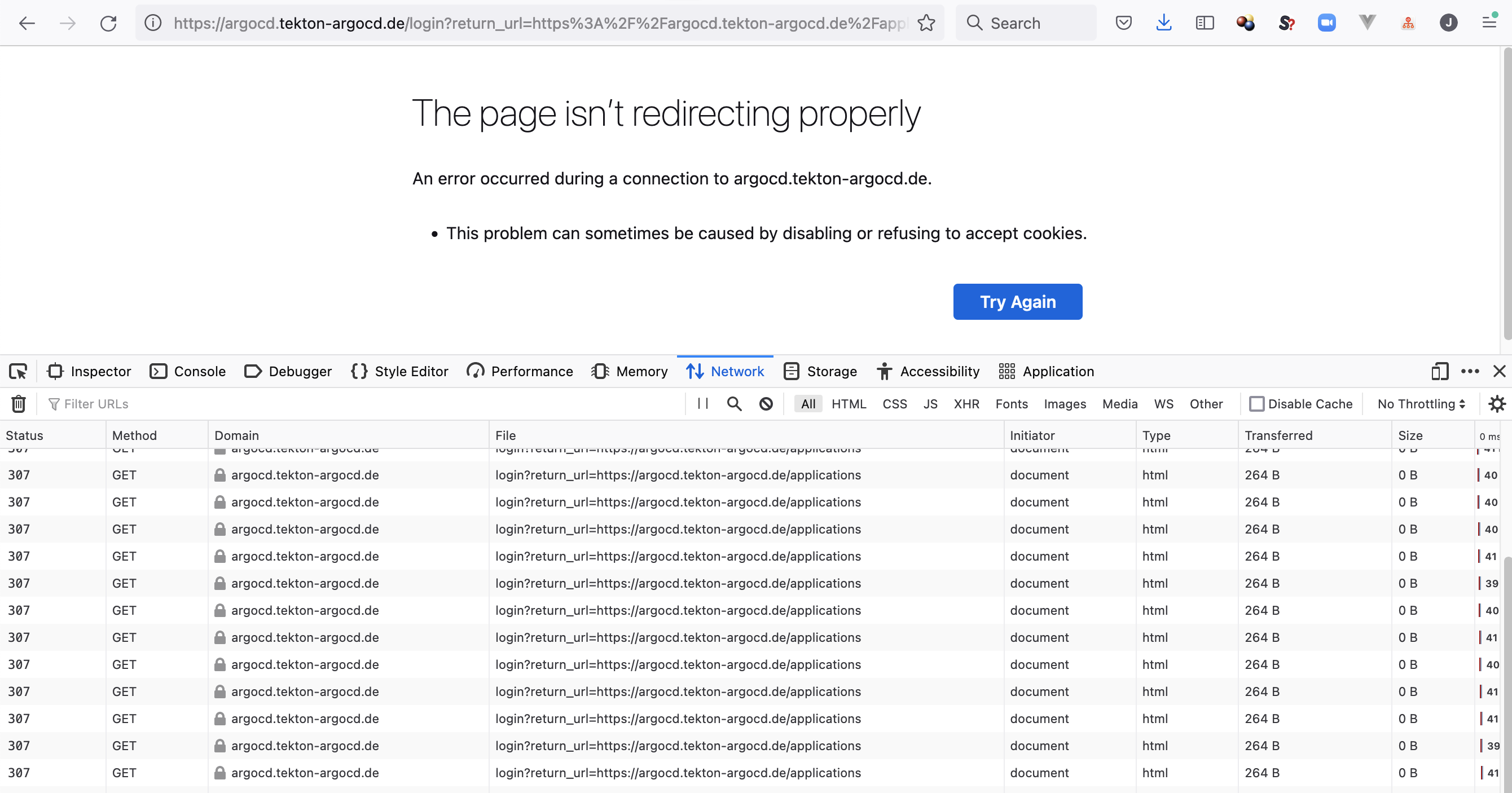Bookmark this page with the star icon

[x=926, y=24]
